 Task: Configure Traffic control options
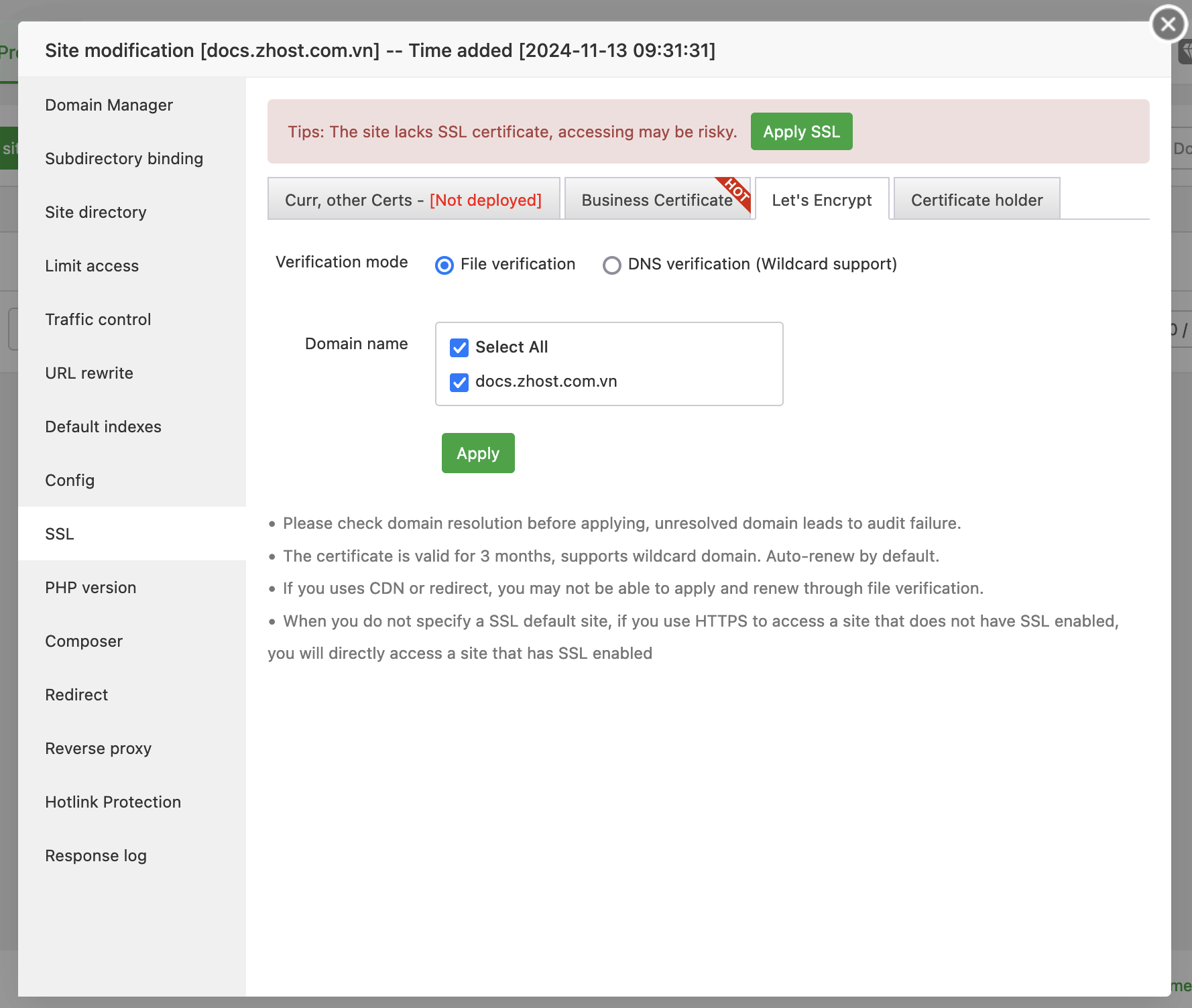pos(98,319)
